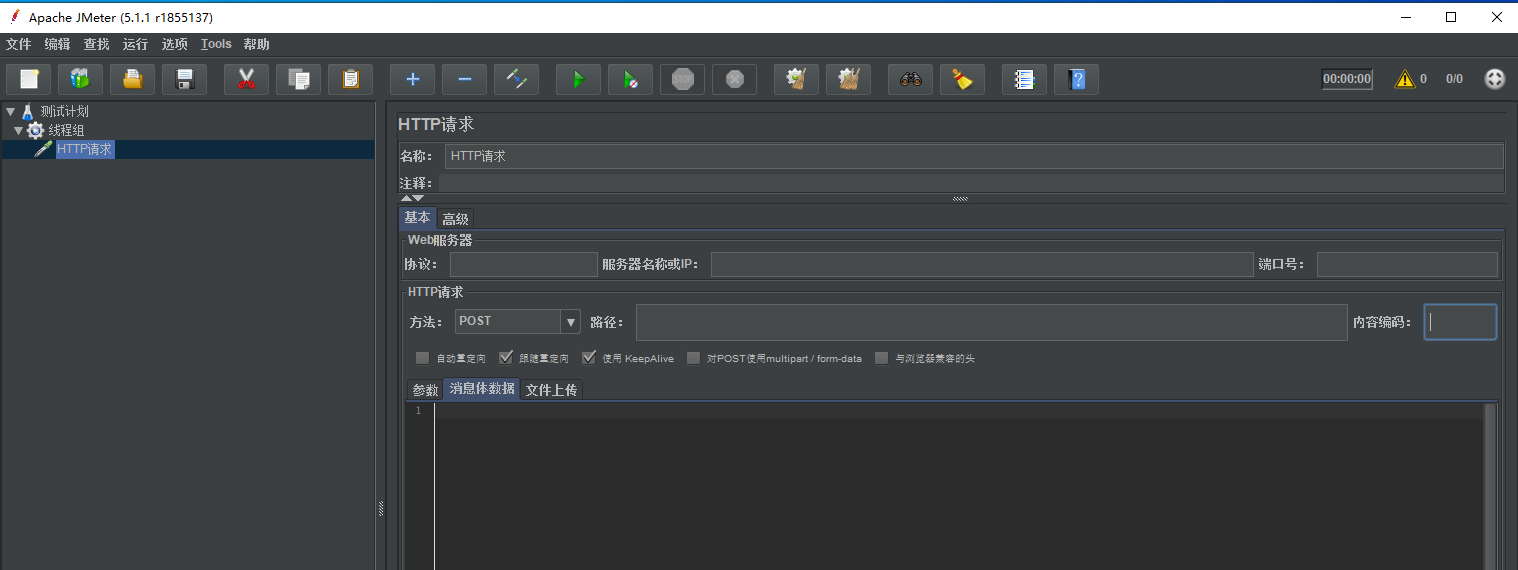Screen dimensions: 1518x570
Task: Open the 选项 menu
Action: pyautogui.click(x=175, y=44)
